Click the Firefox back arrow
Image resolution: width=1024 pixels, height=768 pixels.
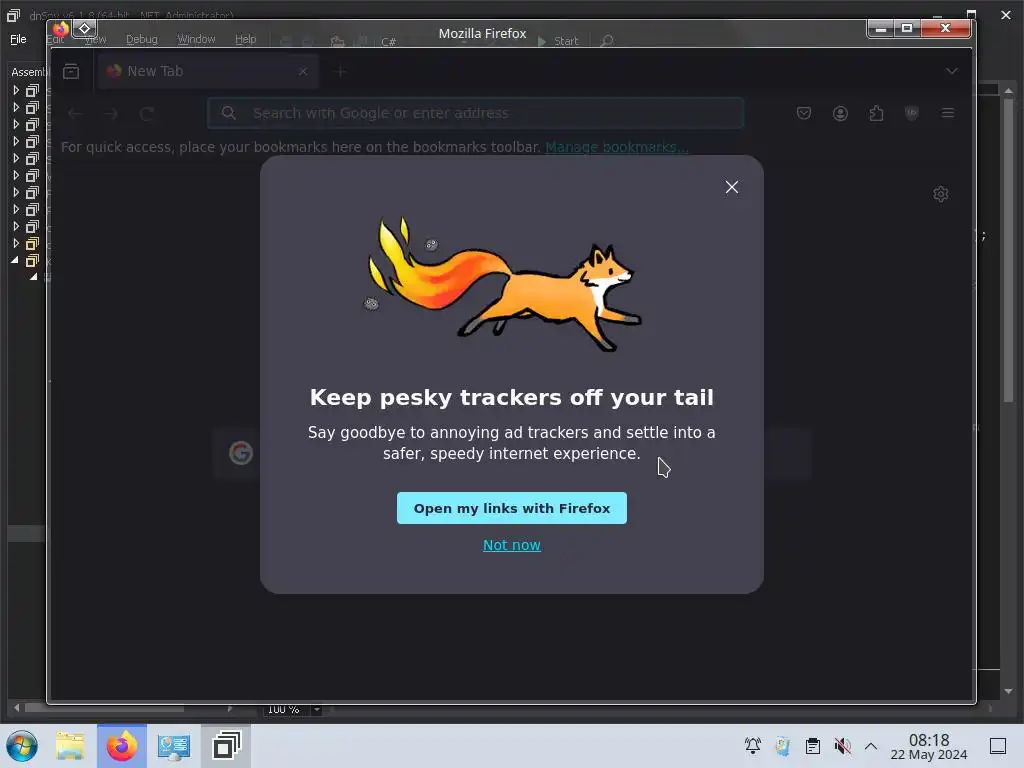point(75,114)
